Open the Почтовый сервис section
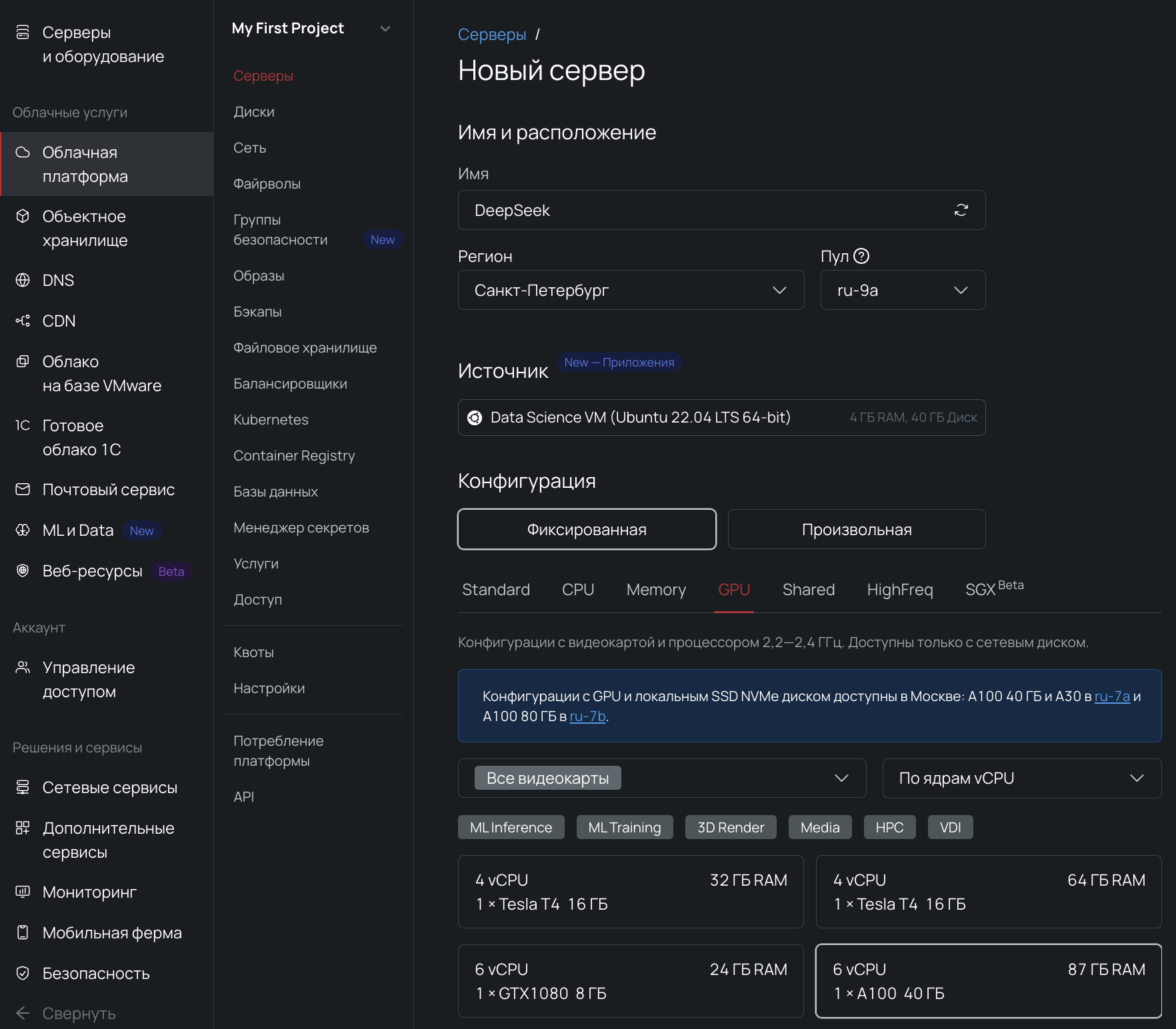Viewport: 1176px width, 1029px height. pyautogui.click(x=109, y=489)
